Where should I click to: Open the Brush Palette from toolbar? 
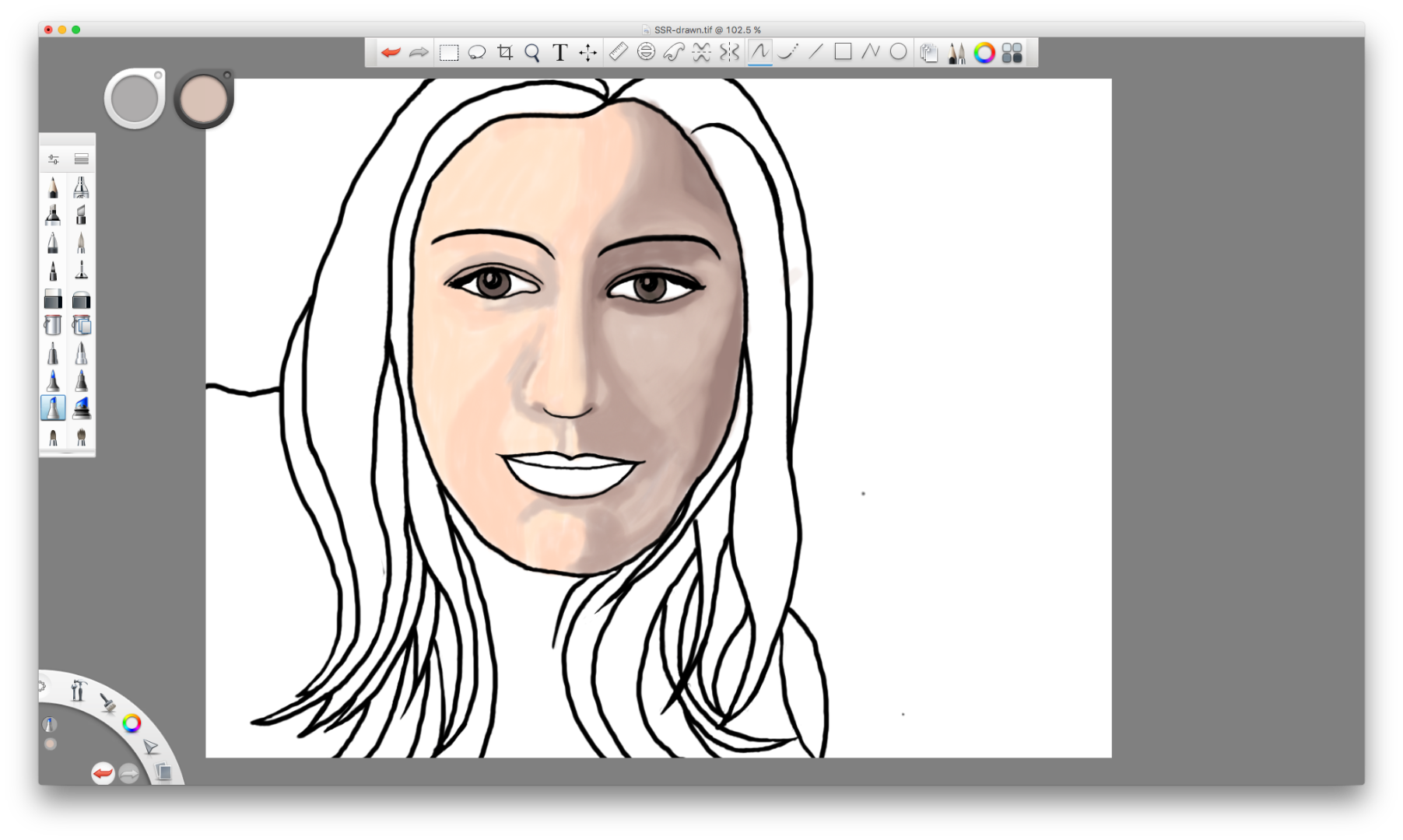coord(956,53)
